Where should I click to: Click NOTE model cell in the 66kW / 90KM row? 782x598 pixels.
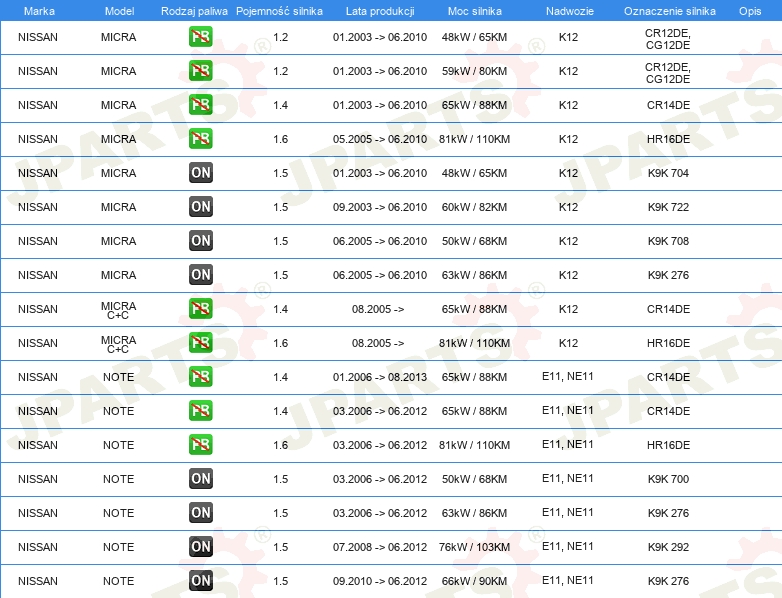[118, 581]
